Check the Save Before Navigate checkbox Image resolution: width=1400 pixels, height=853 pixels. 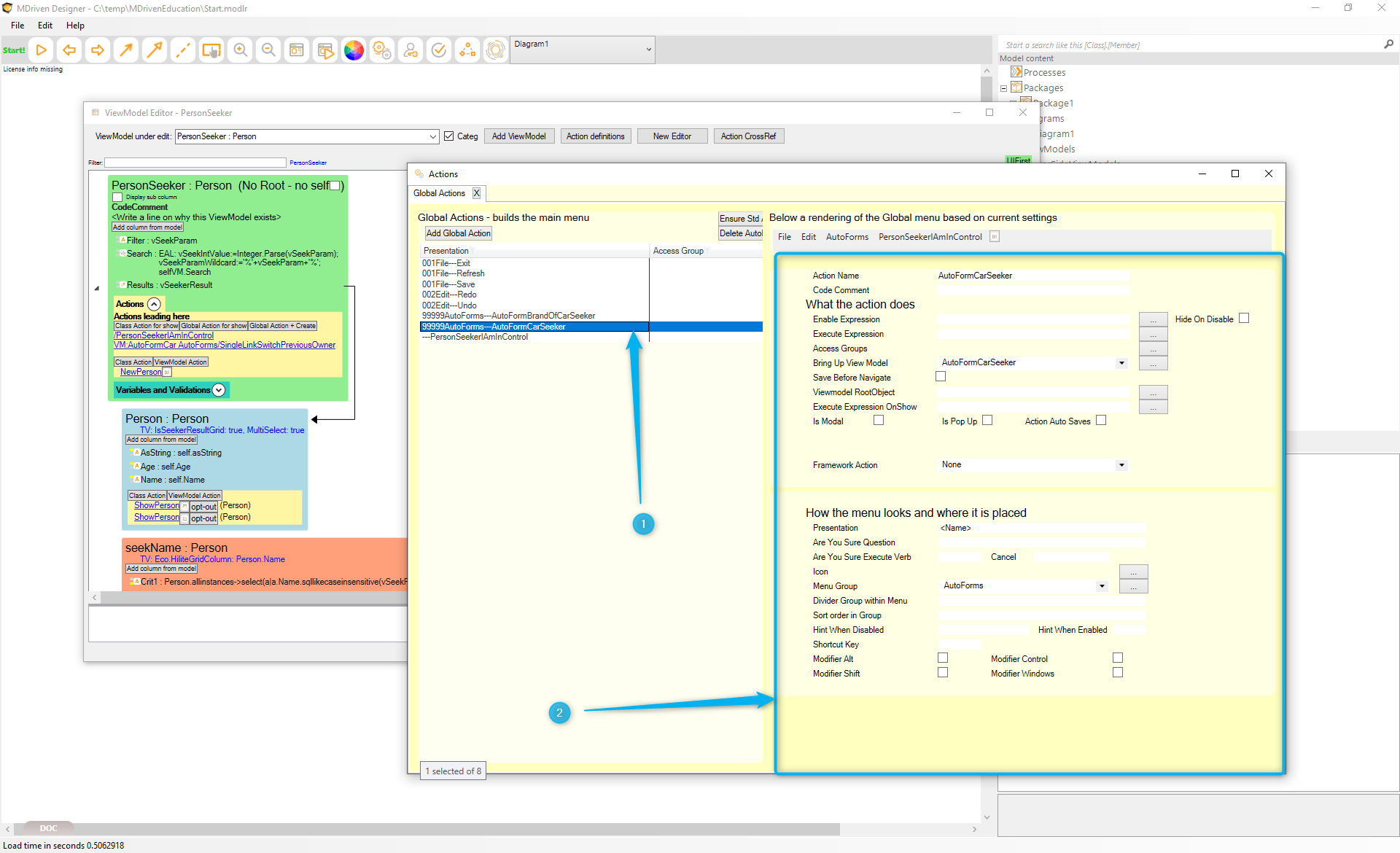(x=941, y=377)
